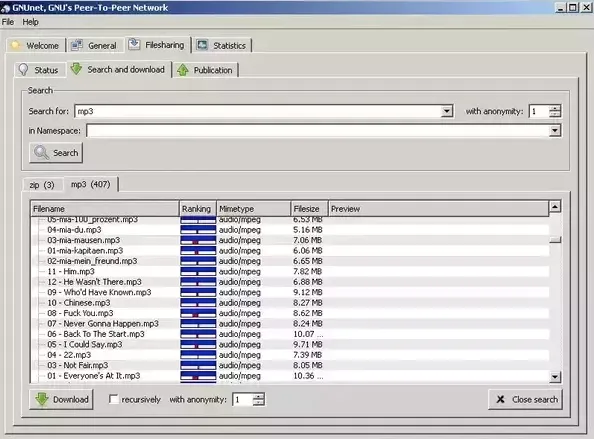Click the Statistics tab monitor icon
594x439 pixels.
click(x=202, y=45)
